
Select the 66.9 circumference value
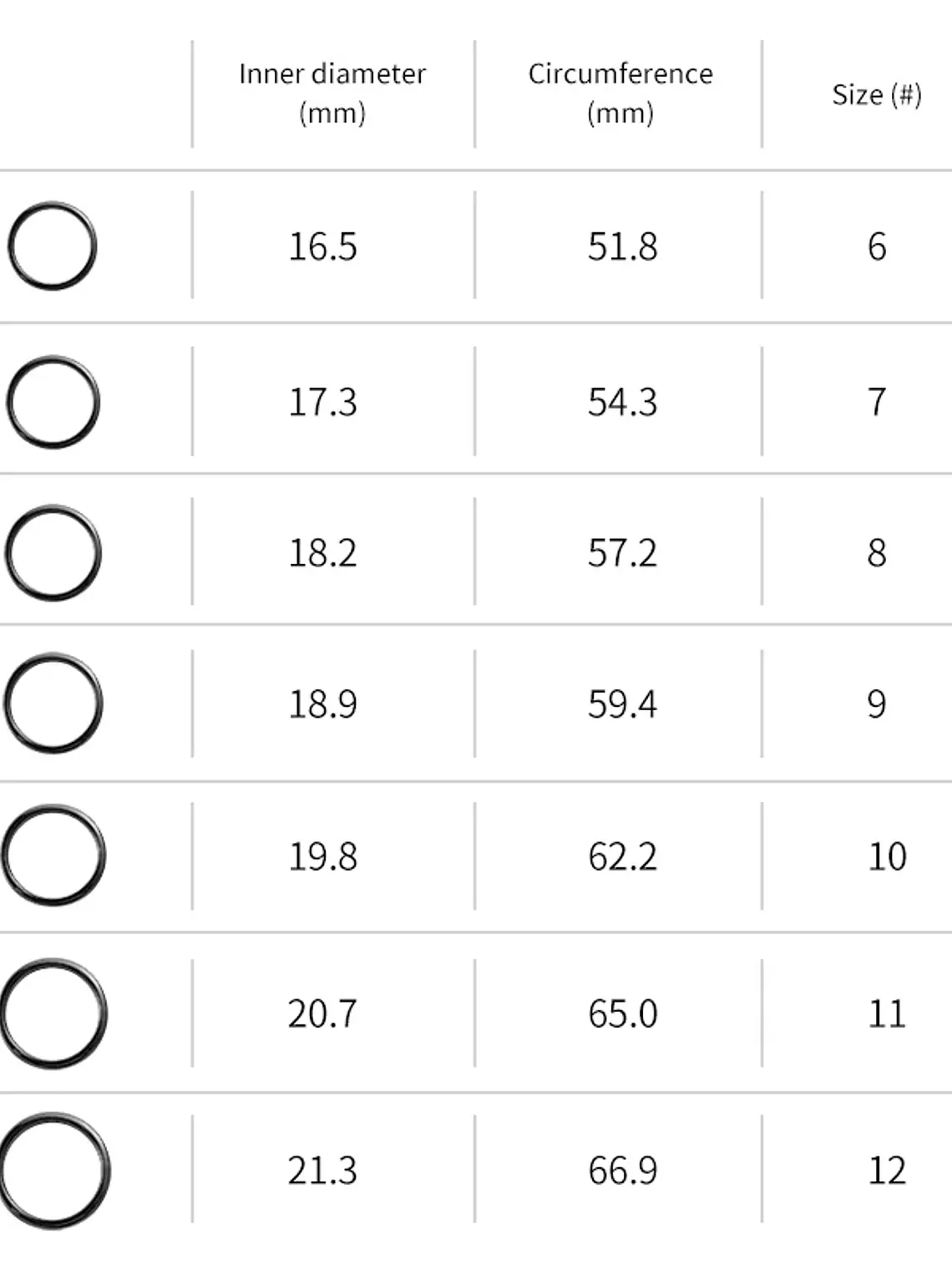pyautogui.click(x=622, y=1171)
